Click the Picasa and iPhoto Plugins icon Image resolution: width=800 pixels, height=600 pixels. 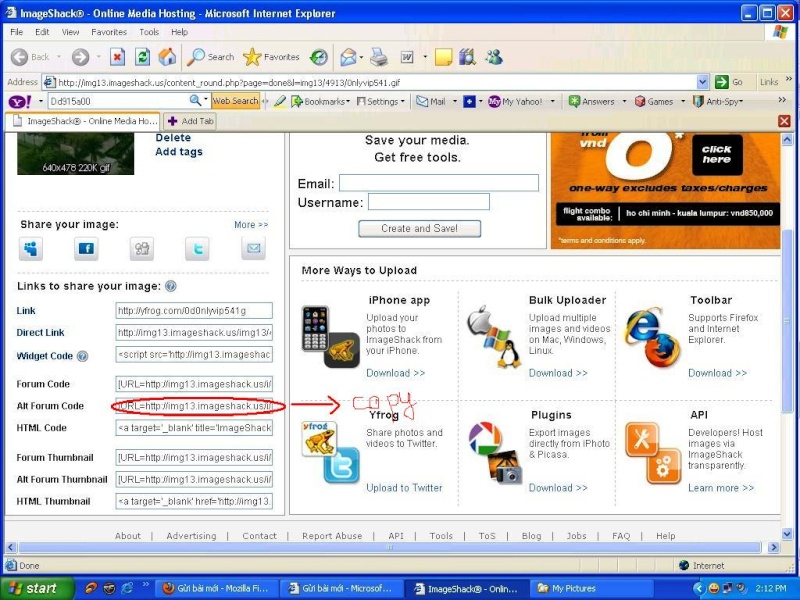click(495, 452)
